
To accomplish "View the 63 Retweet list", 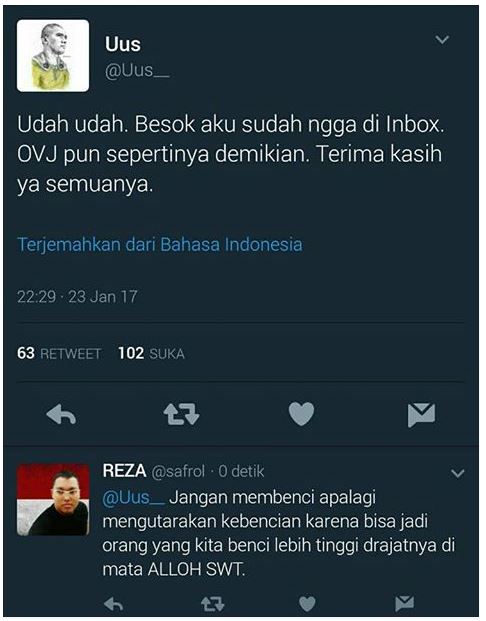I will tap(59, 353).
